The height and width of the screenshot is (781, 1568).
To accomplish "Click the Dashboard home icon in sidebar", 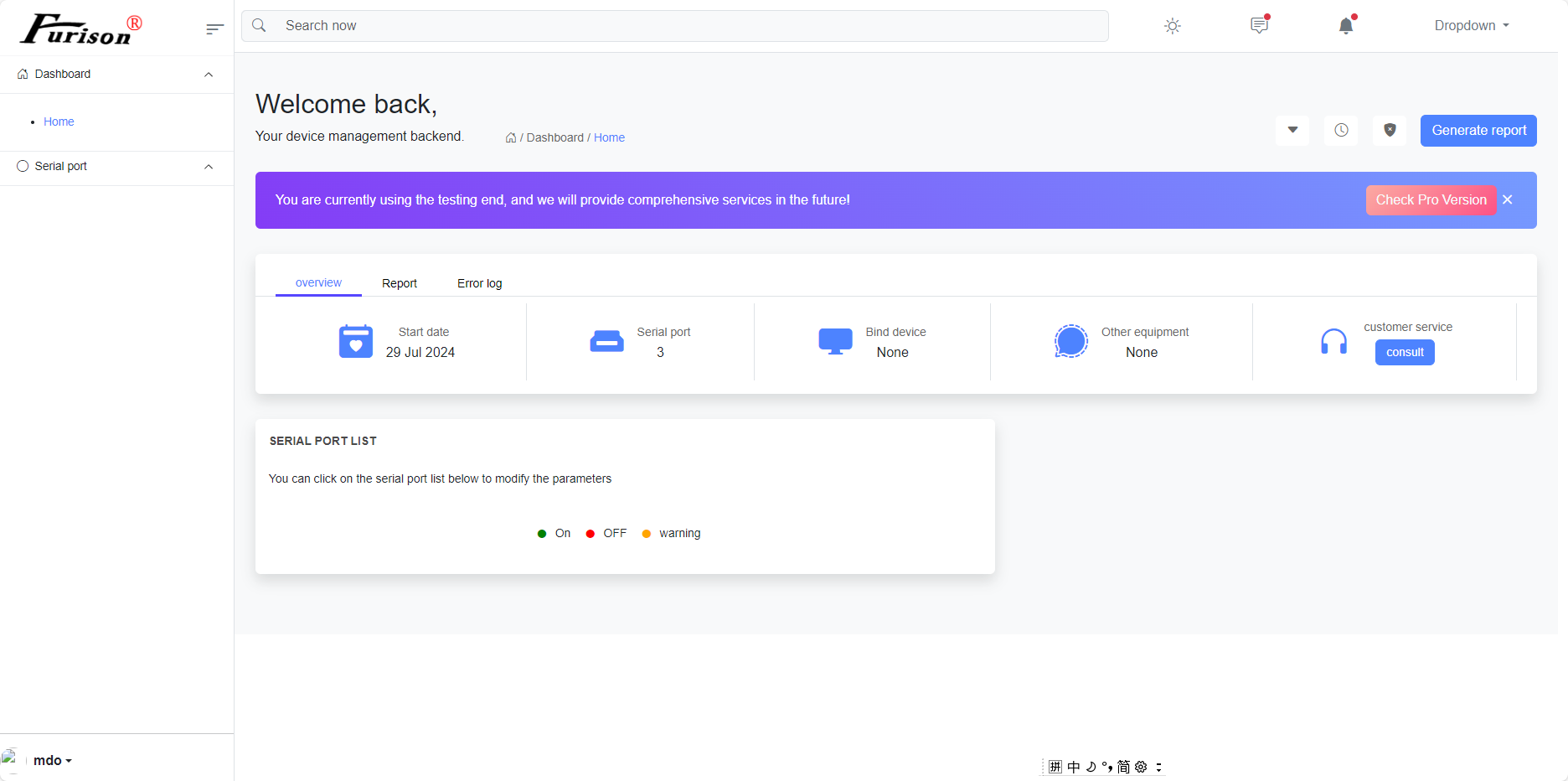I will 23,75.
